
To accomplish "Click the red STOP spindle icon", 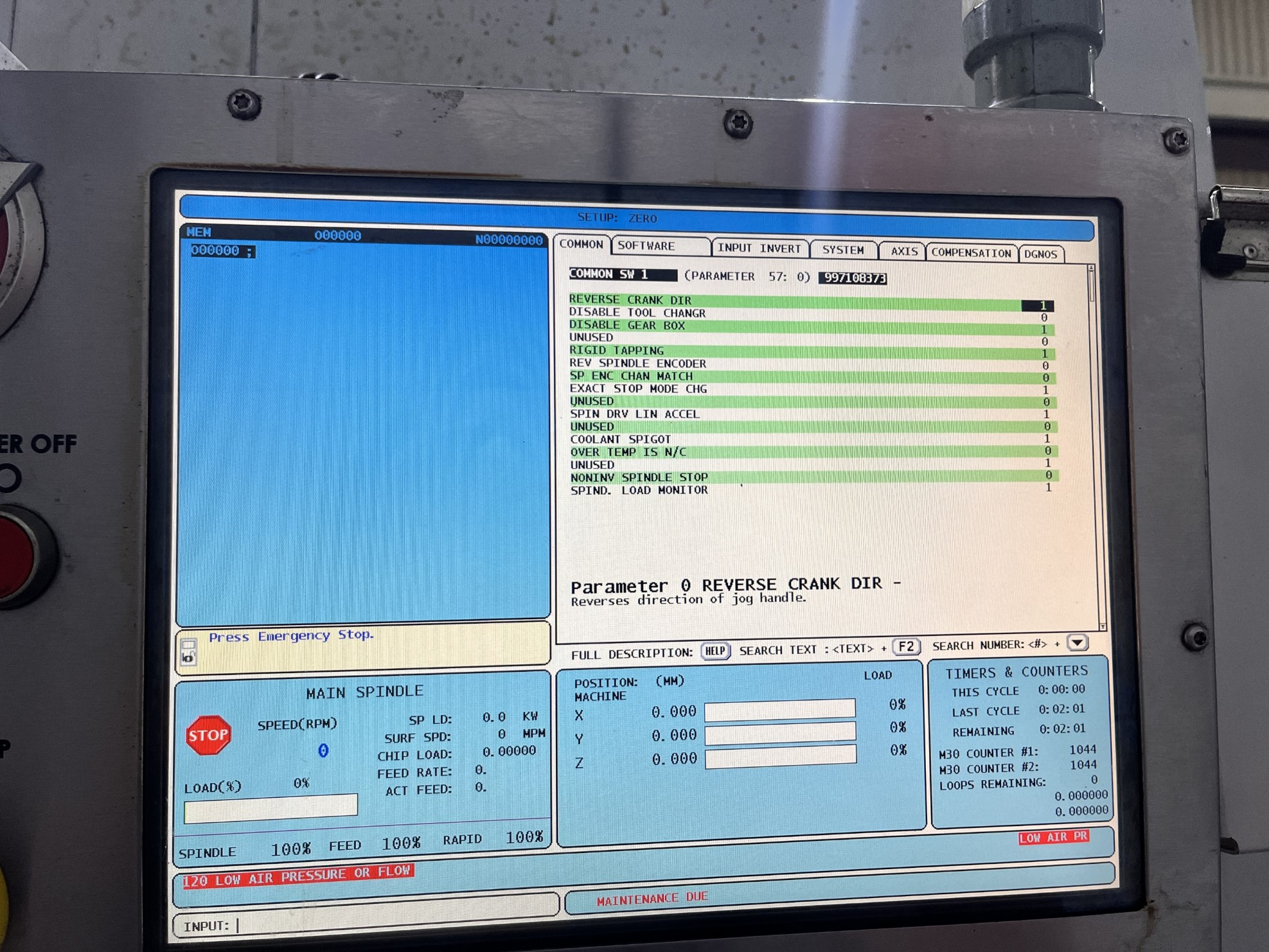I will tap(208, 735).
